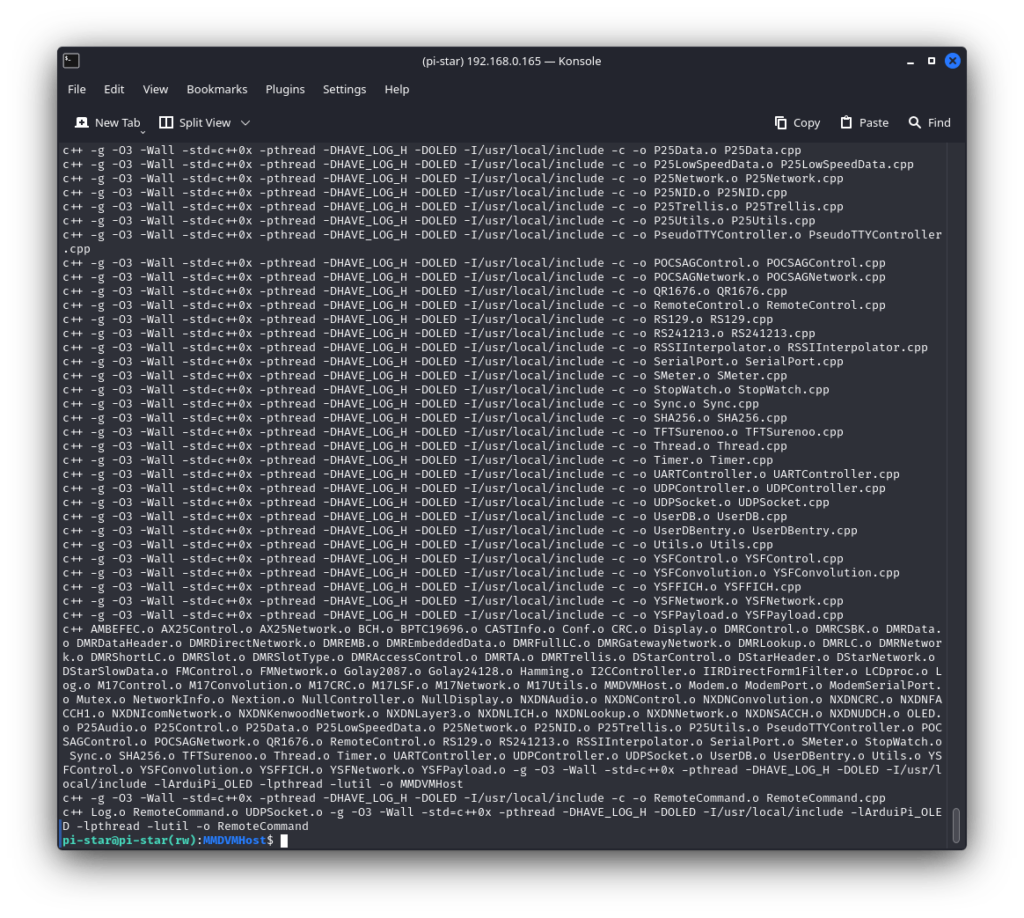Click the Thread.cpp filename
Image resolution: width=1024 pixels, height=918 pixels.
coord(752,446)
